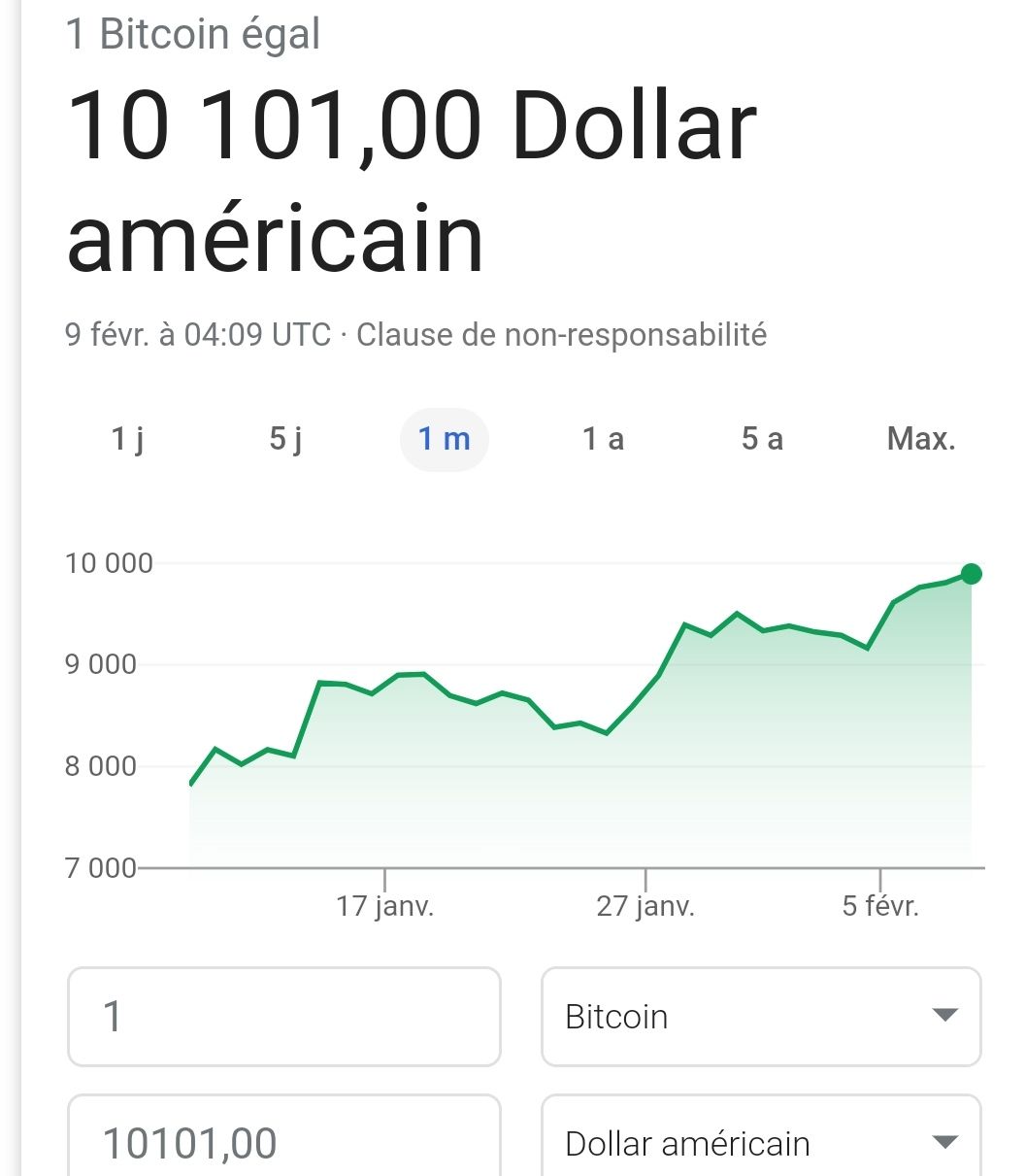The image size is (1025, 1176).
Task: Click the 17 janv. axis label
Action: (x=385, y=907)
